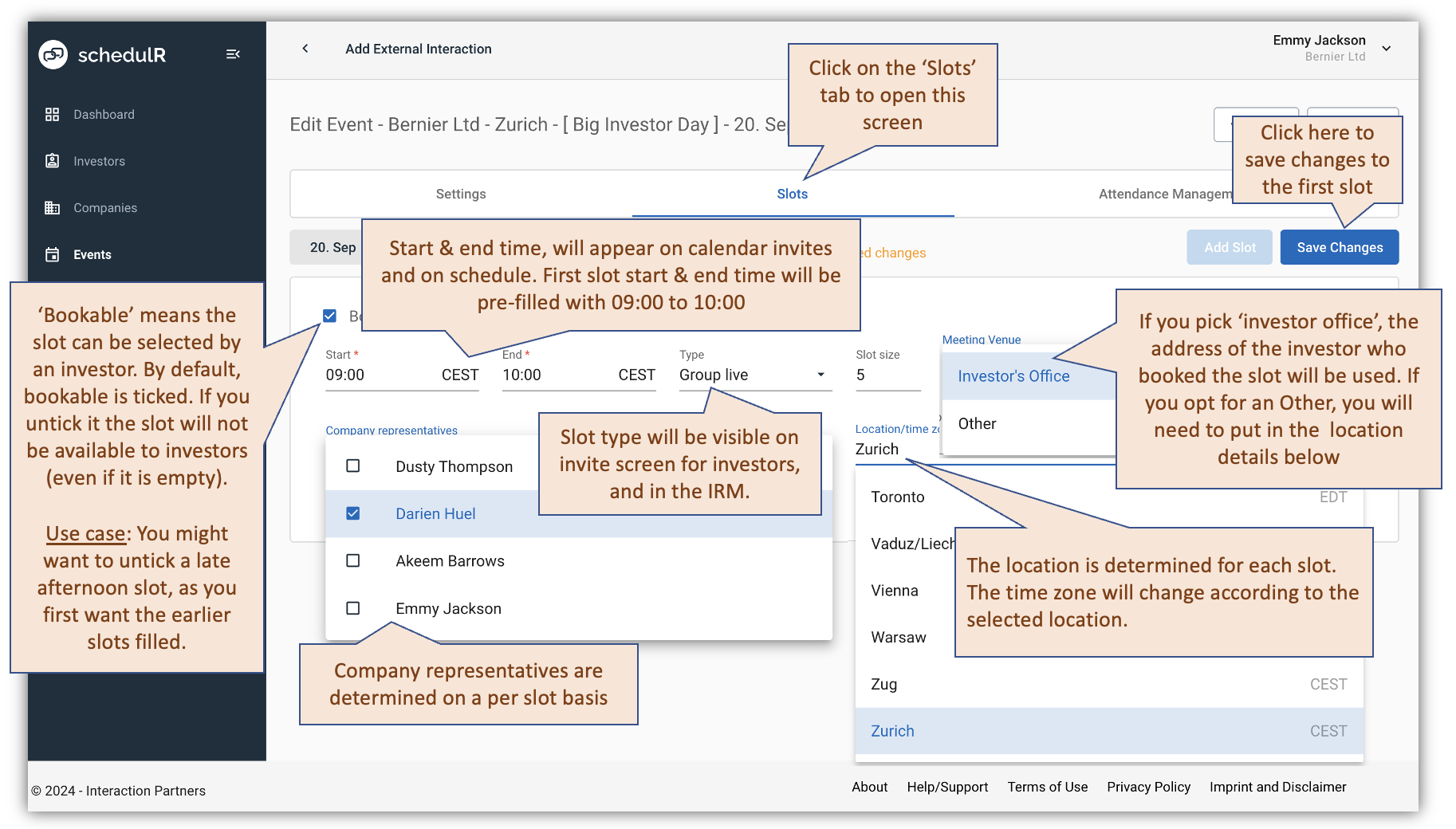Screen dimensions: 1456x829
Task: Select Events in the sidebar
Action: (92, 254)
